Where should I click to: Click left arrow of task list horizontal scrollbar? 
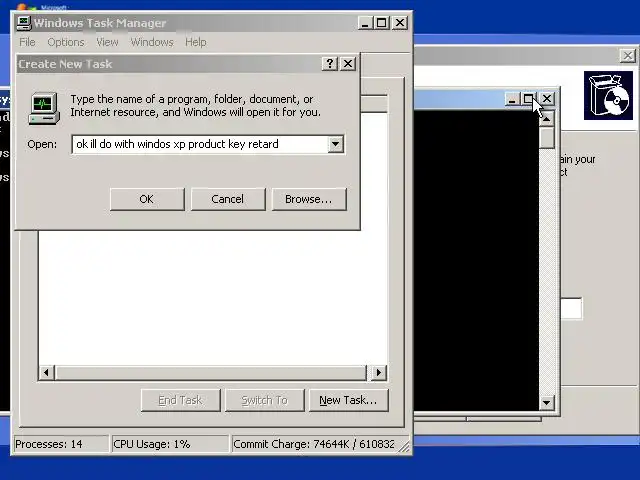tap(47, 372)
